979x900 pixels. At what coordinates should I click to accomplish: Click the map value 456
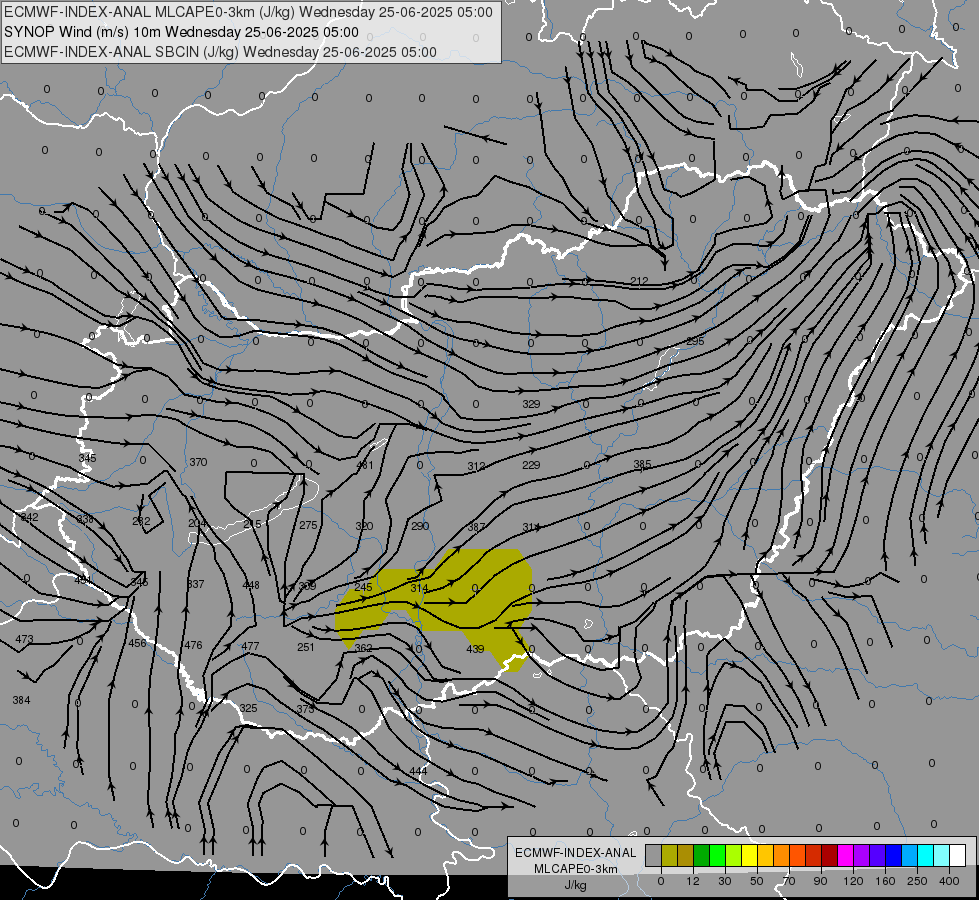coord(137,643)
